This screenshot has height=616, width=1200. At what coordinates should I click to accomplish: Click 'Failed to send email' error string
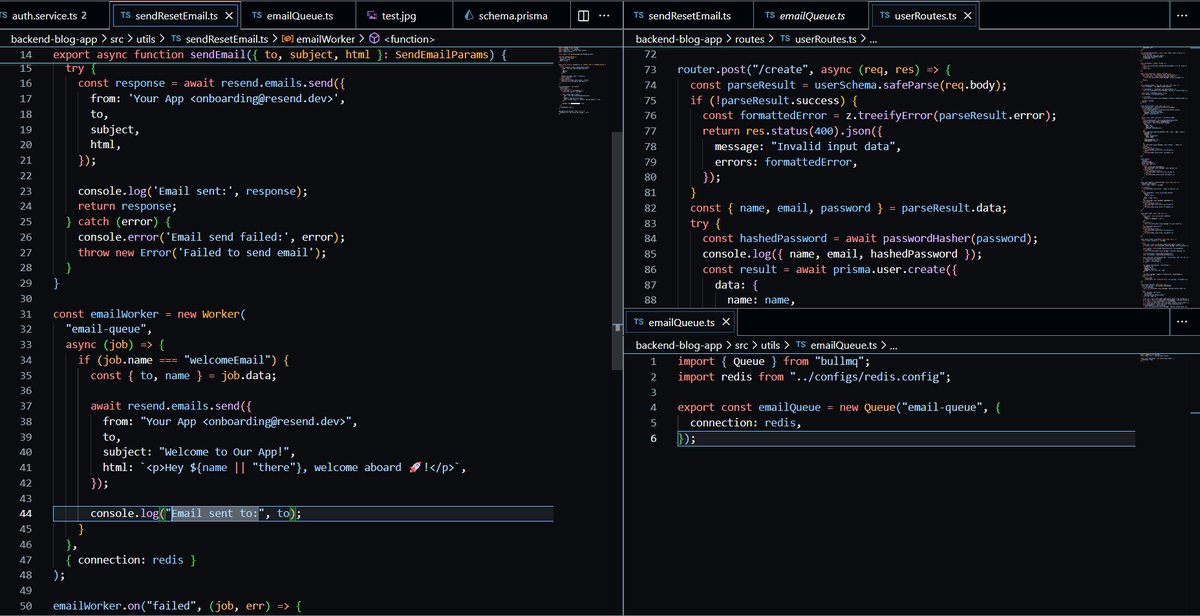[249, 252]
